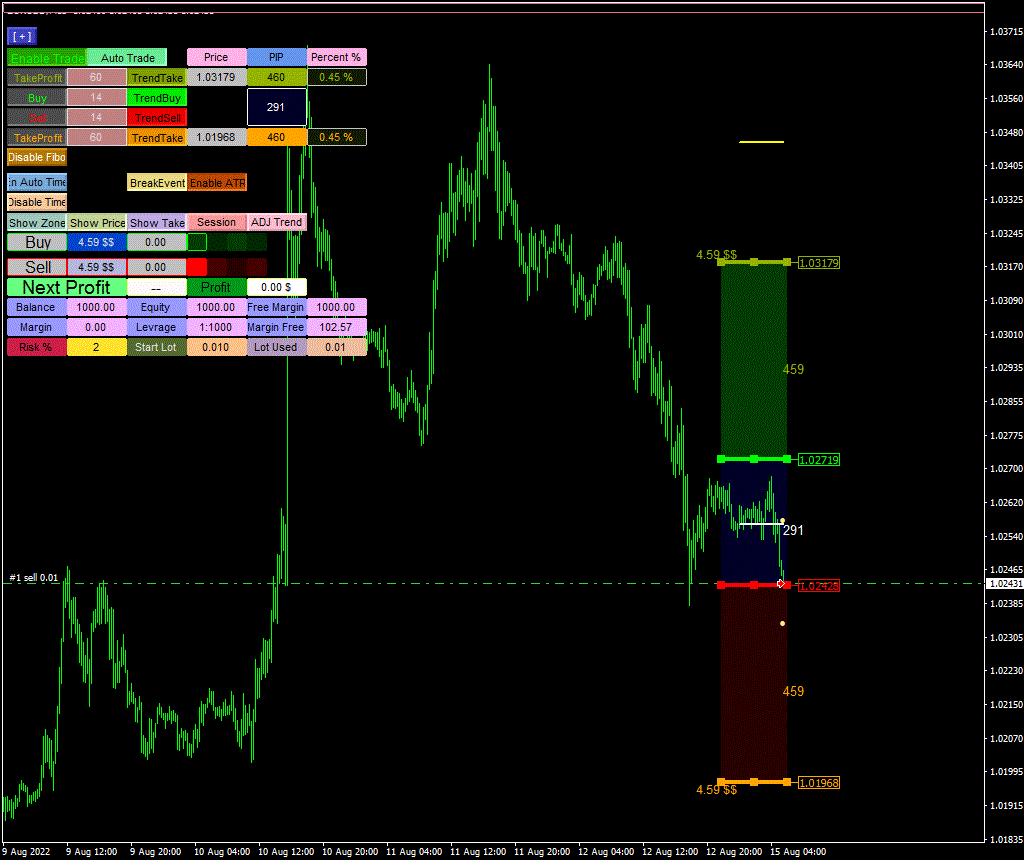Click the olive 460 pip value
Image resolution: width=1024 pixels, height=860 pixels.
coord(276,78)
